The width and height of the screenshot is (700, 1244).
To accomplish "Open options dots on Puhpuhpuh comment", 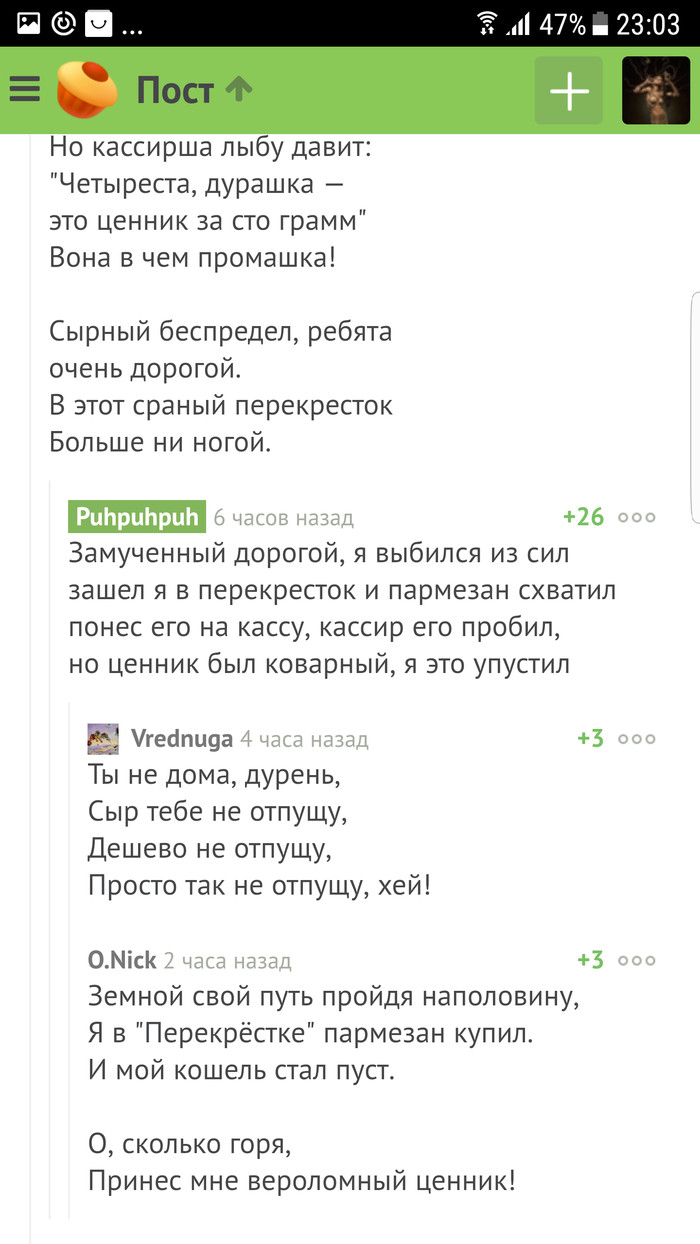I will coord(637,517).
